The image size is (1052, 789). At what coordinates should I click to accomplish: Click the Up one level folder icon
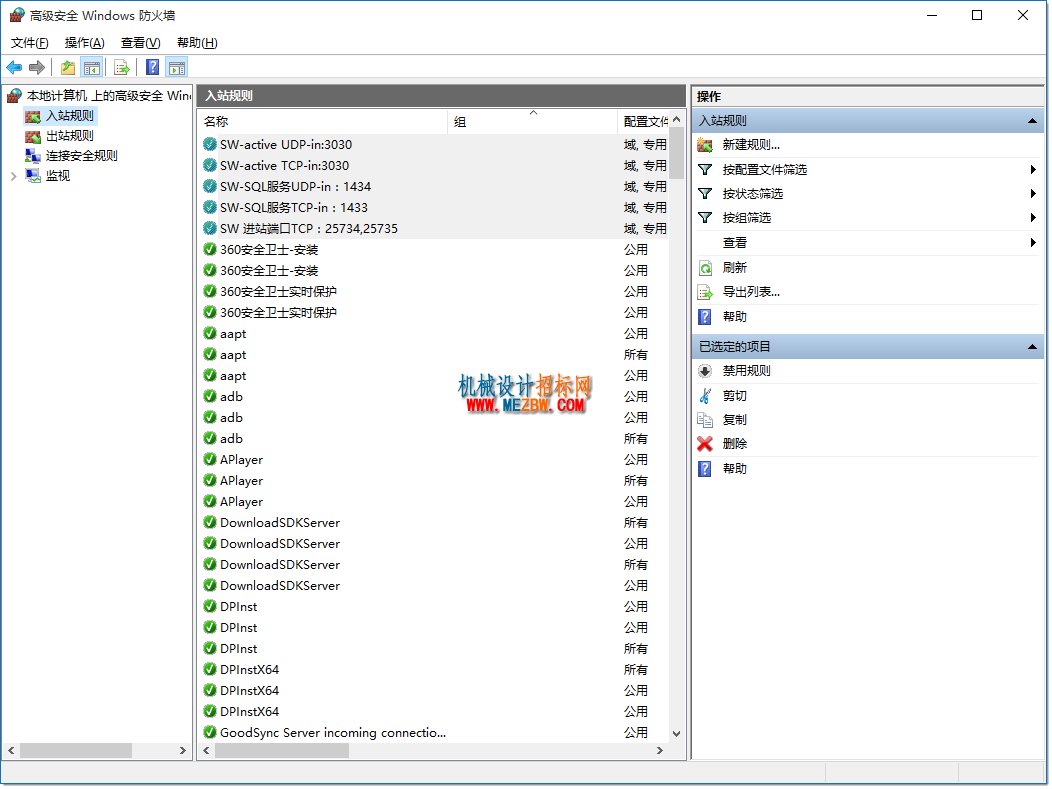[68, 67]
